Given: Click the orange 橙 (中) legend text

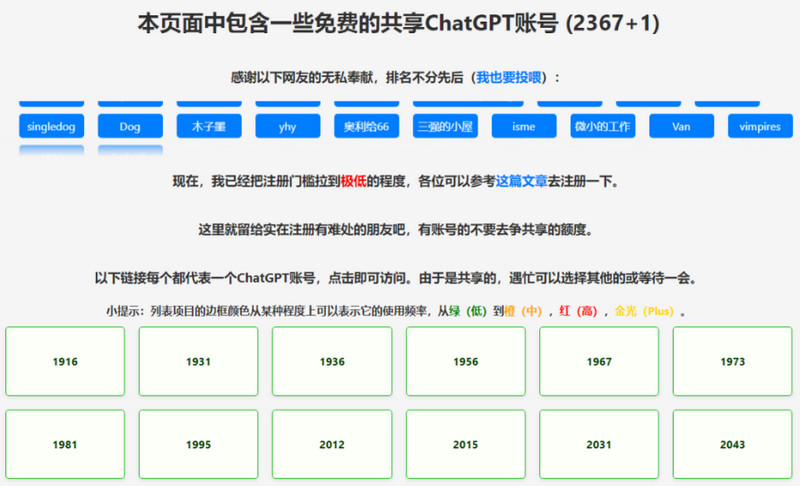Looking at the screenshot, I should click(x=523, y=311).
